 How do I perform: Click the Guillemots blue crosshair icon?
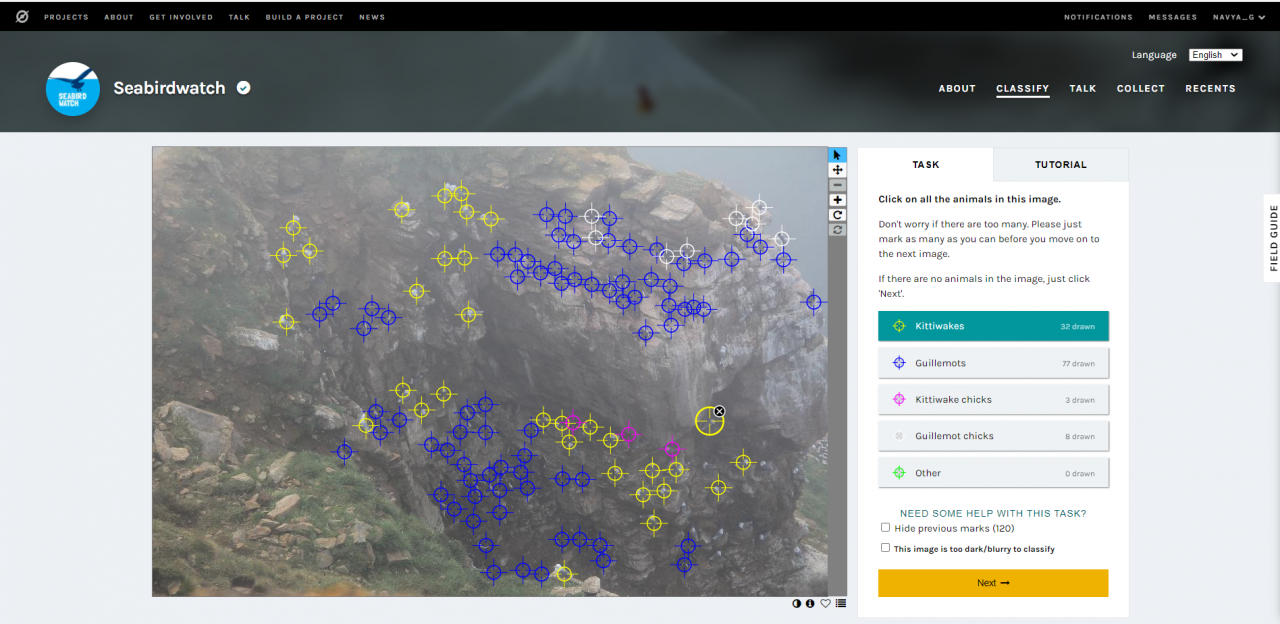tap(898, 363)
